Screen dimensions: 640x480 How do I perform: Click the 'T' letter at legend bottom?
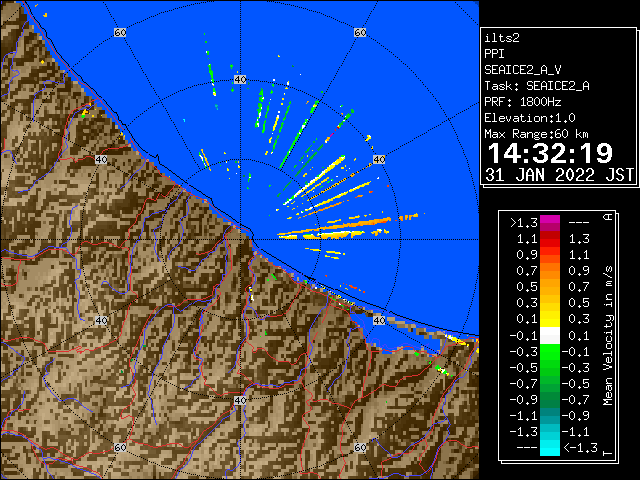pyautogui.click(x=608, y=453)
